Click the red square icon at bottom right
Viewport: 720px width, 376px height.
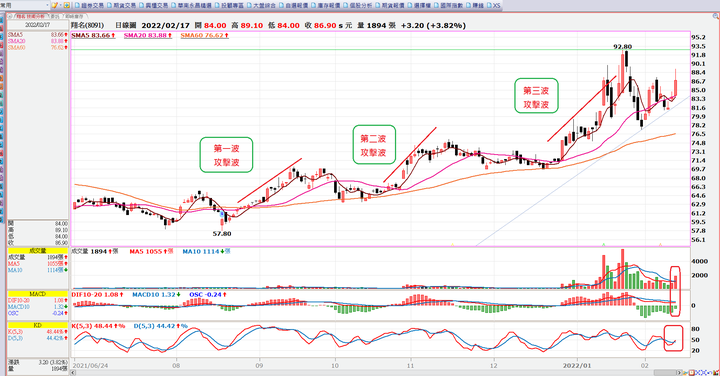(692, 372)
